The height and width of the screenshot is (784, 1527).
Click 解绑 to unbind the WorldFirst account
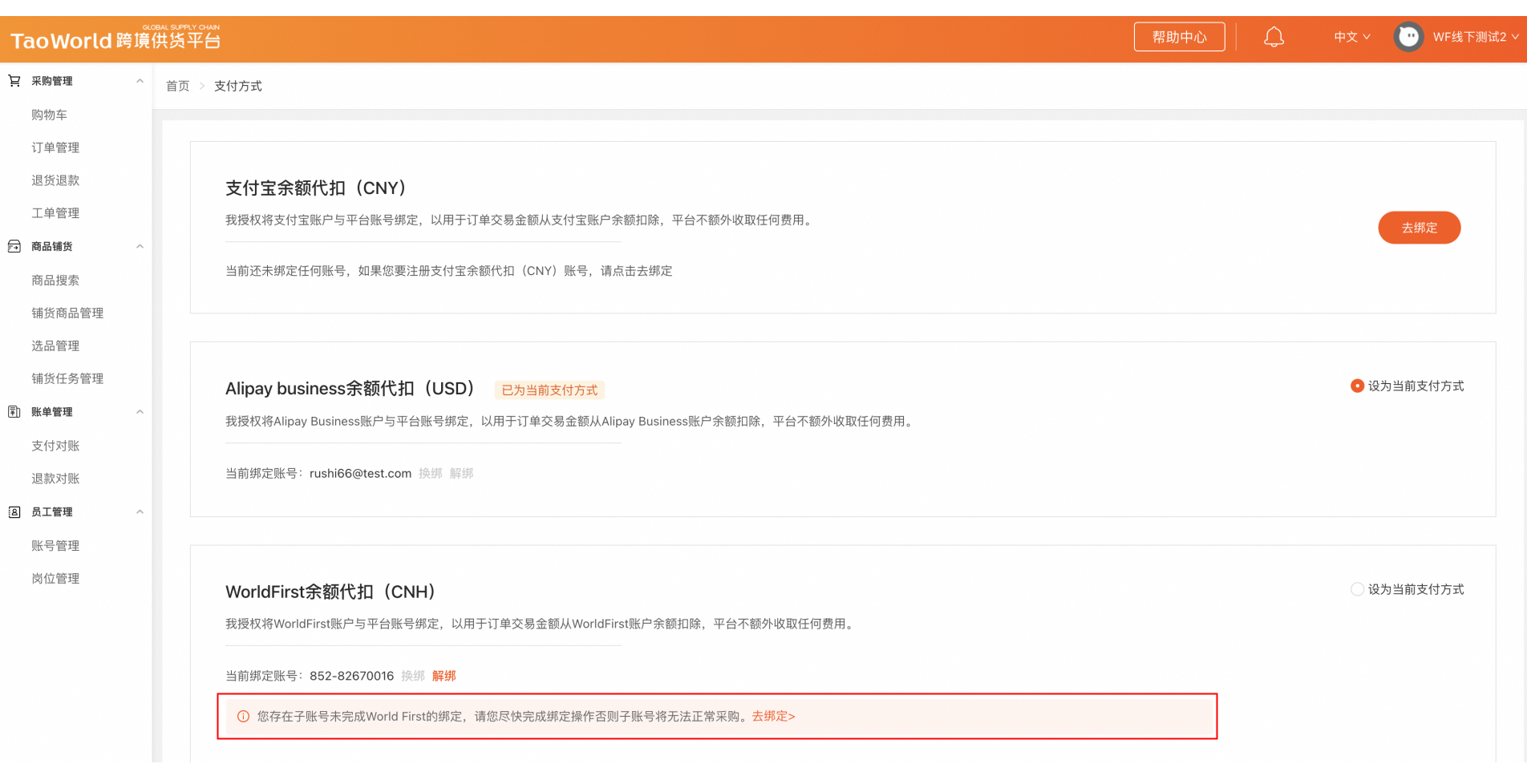click(443, 676)
